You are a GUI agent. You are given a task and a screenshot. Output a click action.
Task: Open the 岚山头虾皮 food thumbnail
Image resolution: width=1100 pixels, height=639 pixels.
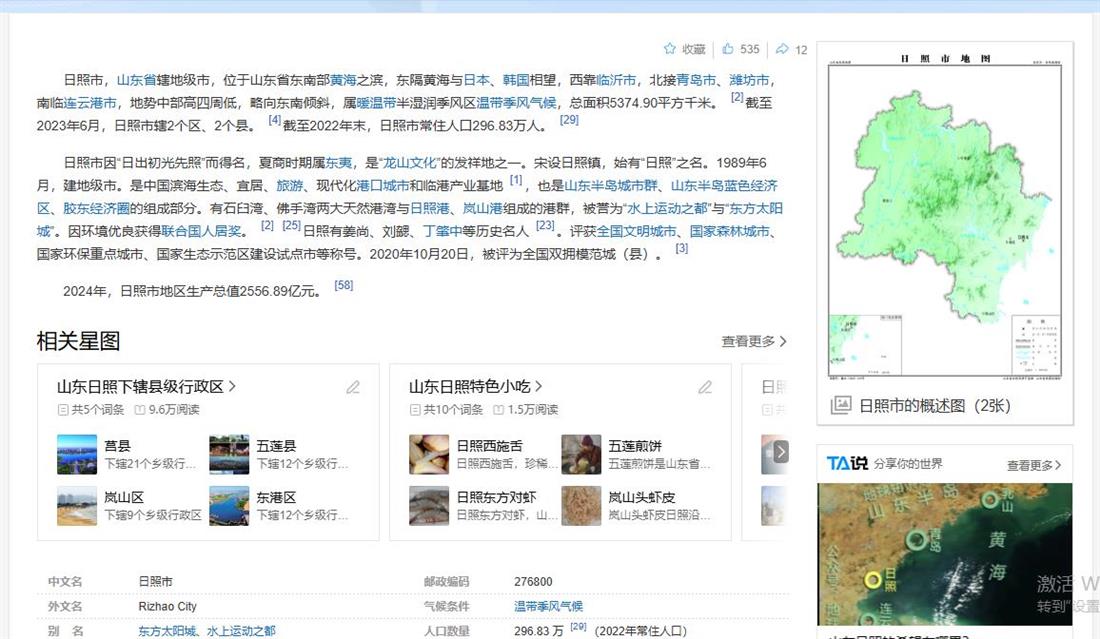point(582,506)
